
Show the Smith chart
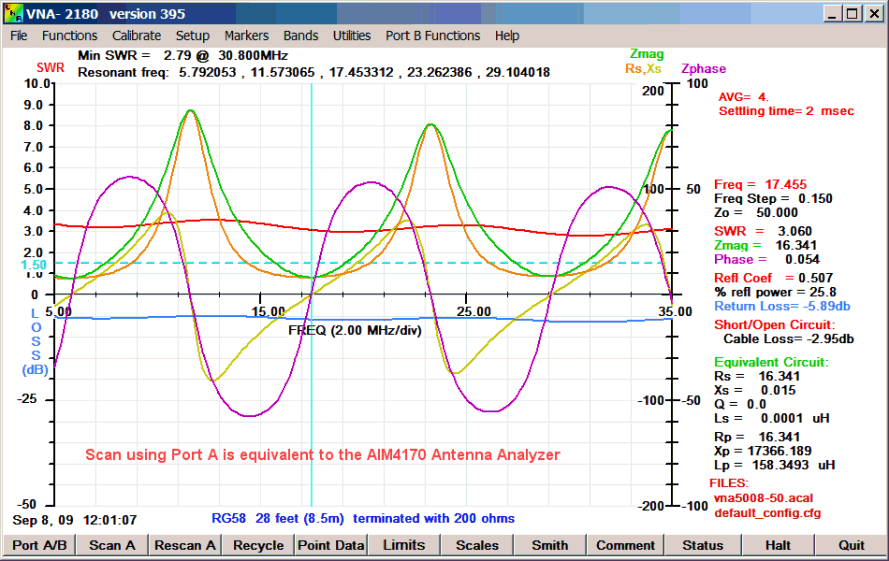pyautogui.click(x=550, y=546)
